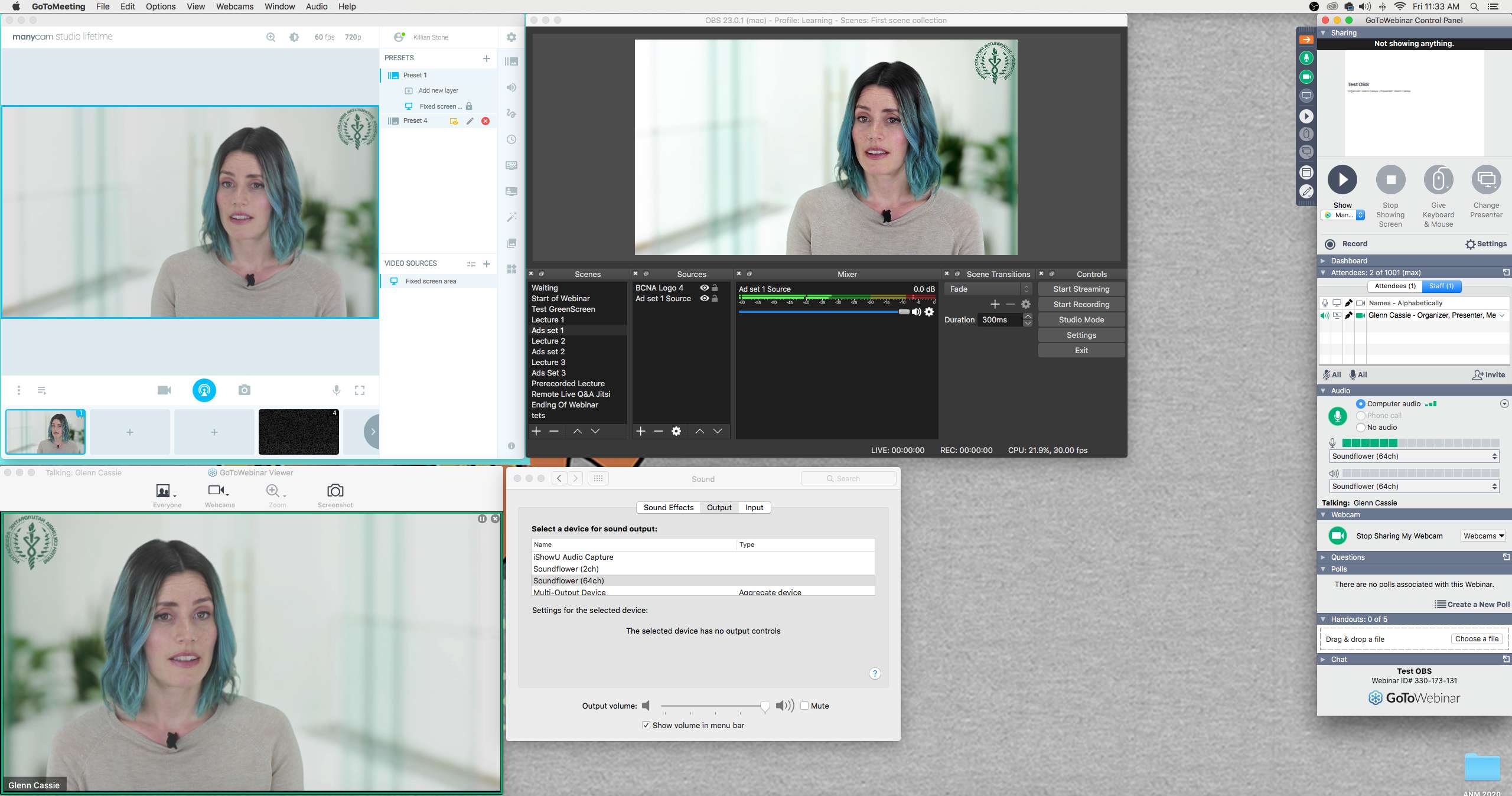Open ManyCam settings gear
The width and height of the screenshot is (1512, 796).
pyautogui.click(x=511, y=37)
